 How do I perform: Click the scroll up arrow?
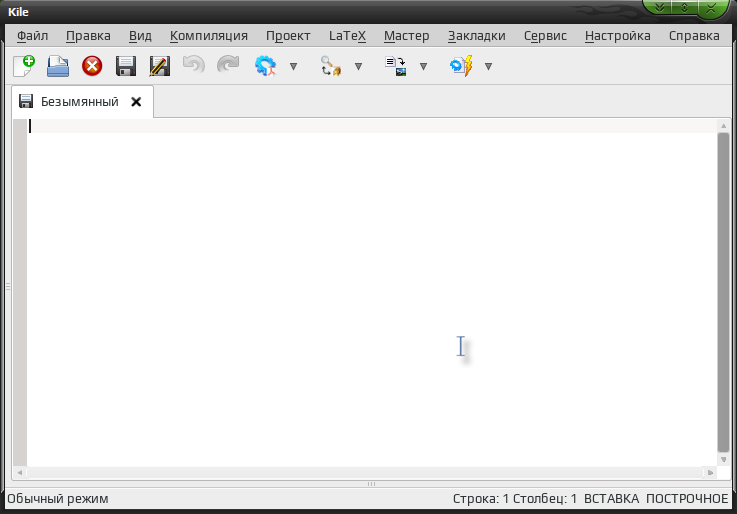(x=723, y=125)
